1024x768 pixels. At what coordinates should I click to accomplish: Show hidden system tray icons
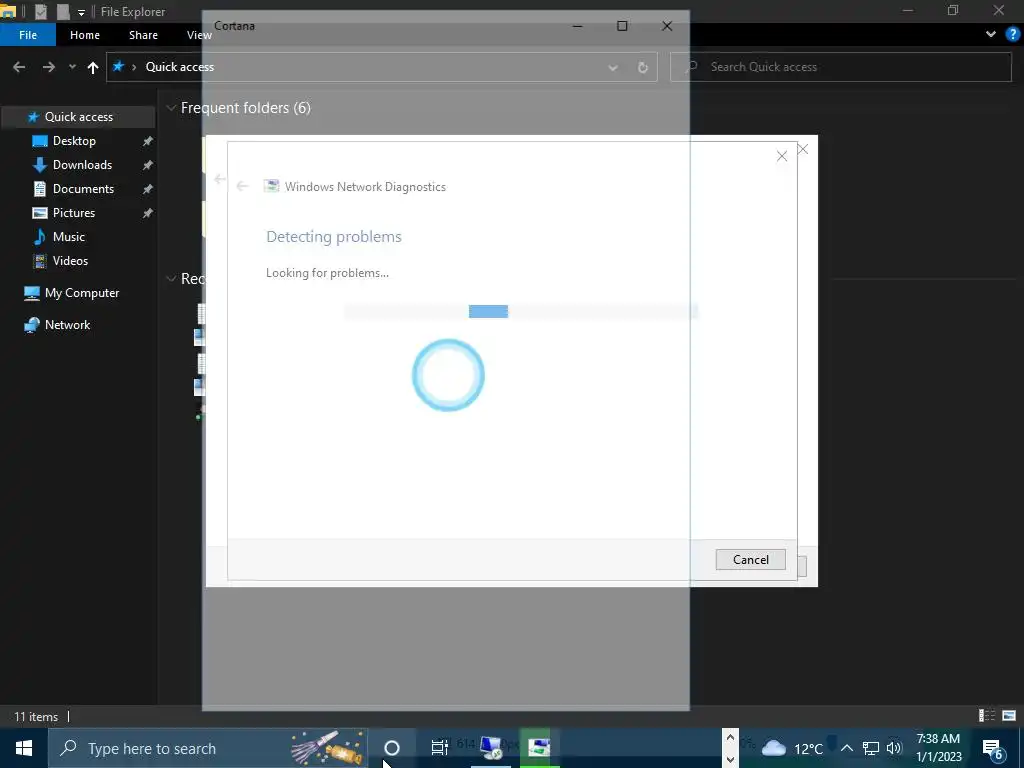tap(847, 748)
